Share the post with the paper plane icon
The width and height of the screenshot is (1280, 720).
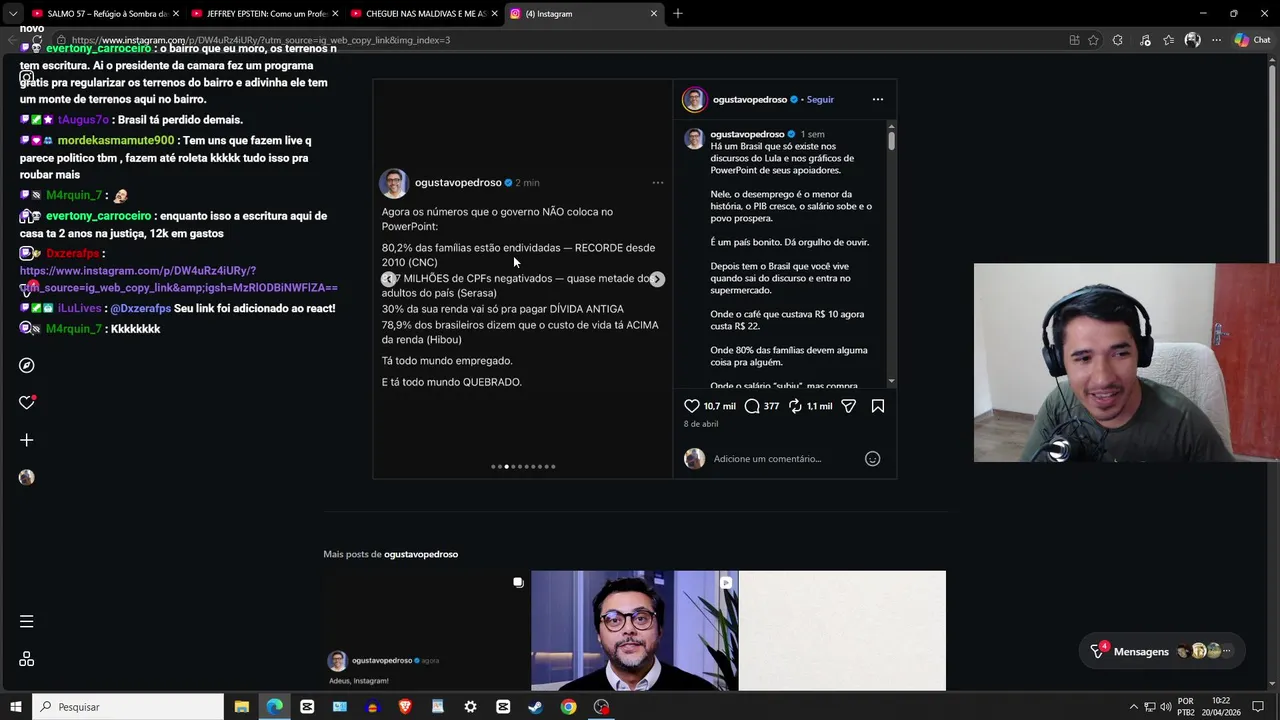(x=848, y=406)
